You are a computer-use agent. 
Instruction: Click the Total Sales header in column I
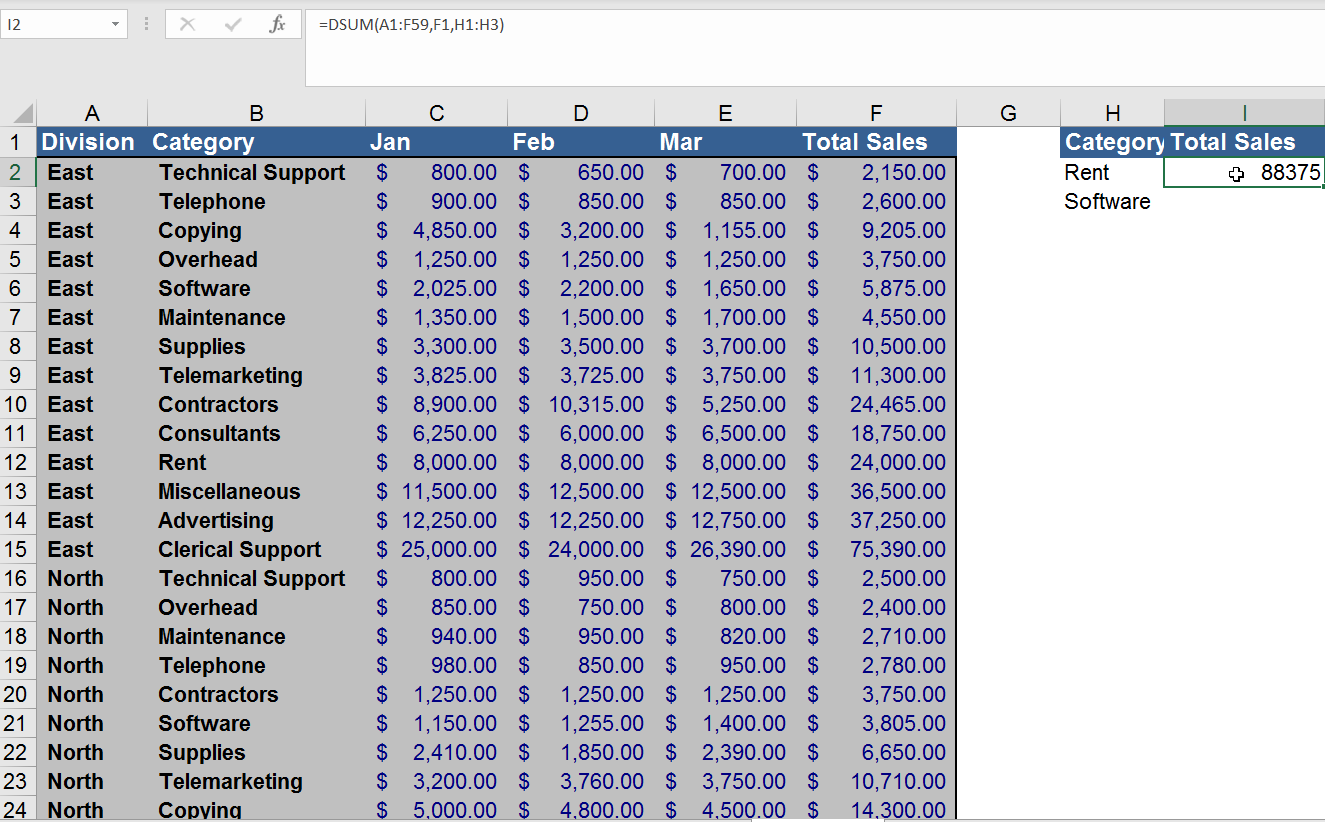pos(1244,143)
